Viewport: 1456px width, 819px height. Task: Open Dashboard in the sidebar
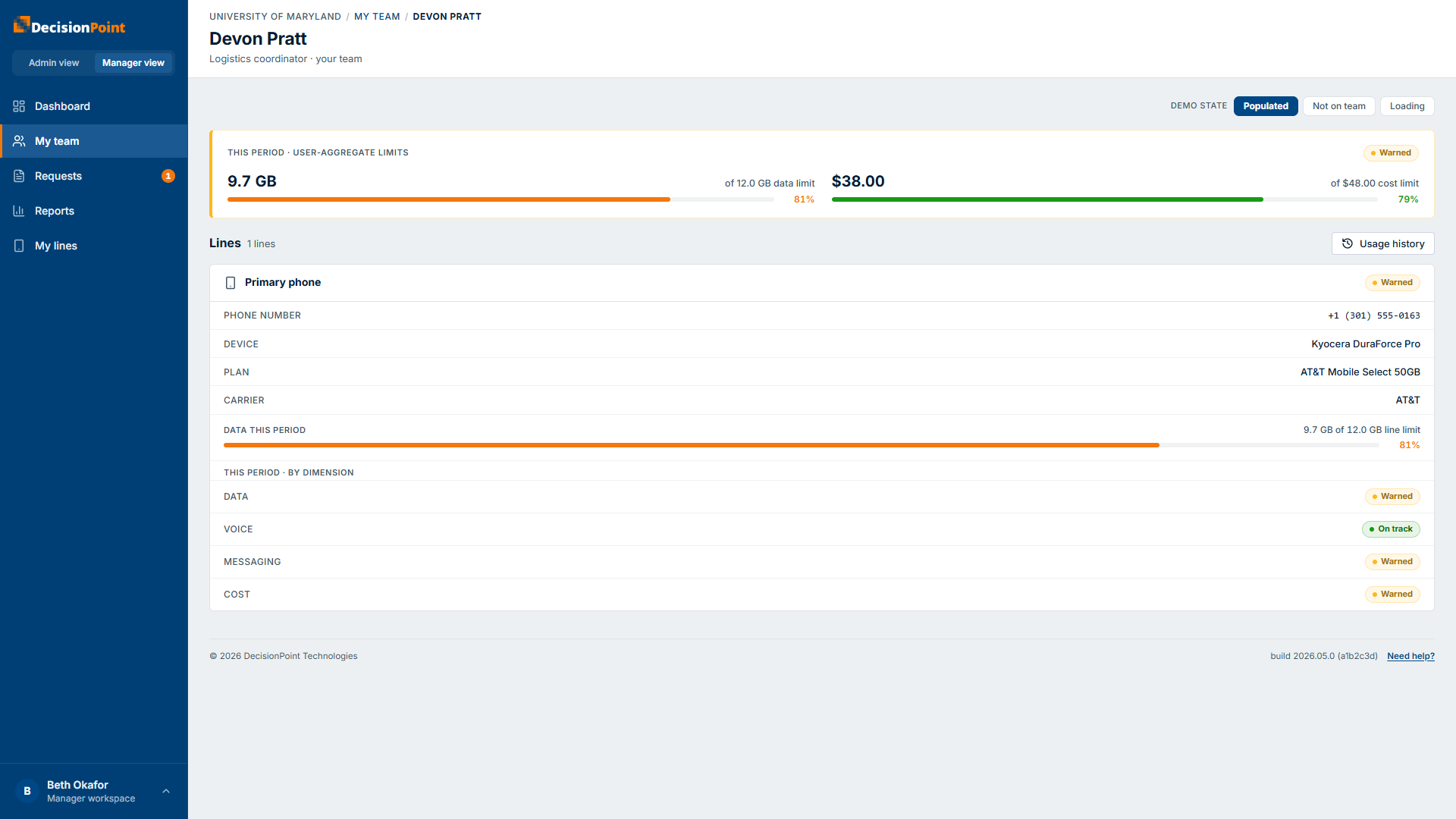click(x=94, y=106)
